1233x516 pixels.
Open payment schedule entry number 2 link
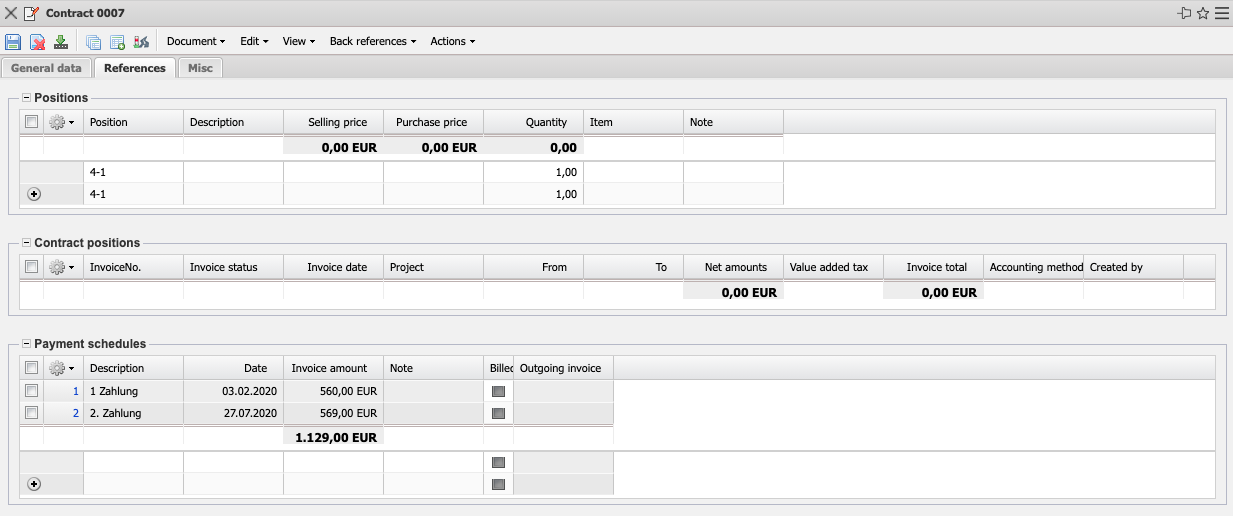pyautogui.click(x=75, y=413)
